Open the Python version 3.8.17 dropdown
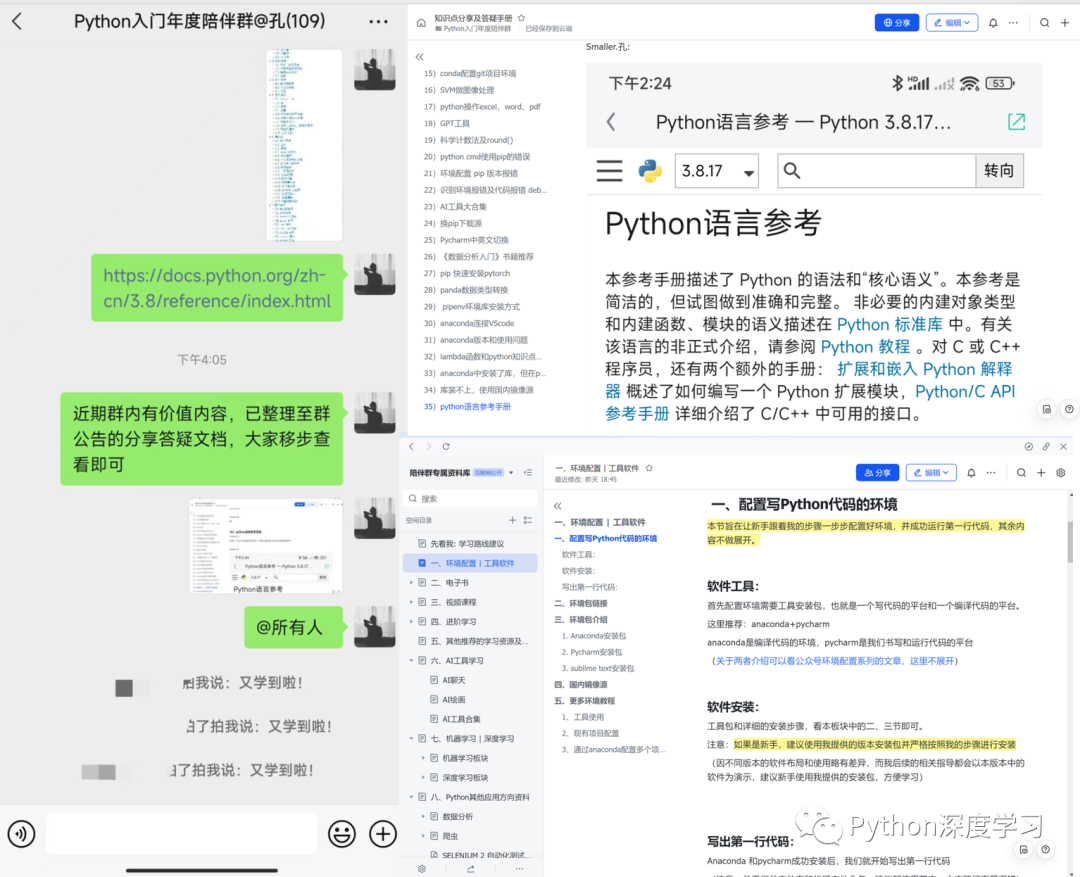Viewport: 1080px width, 877px height. [716, 171]
